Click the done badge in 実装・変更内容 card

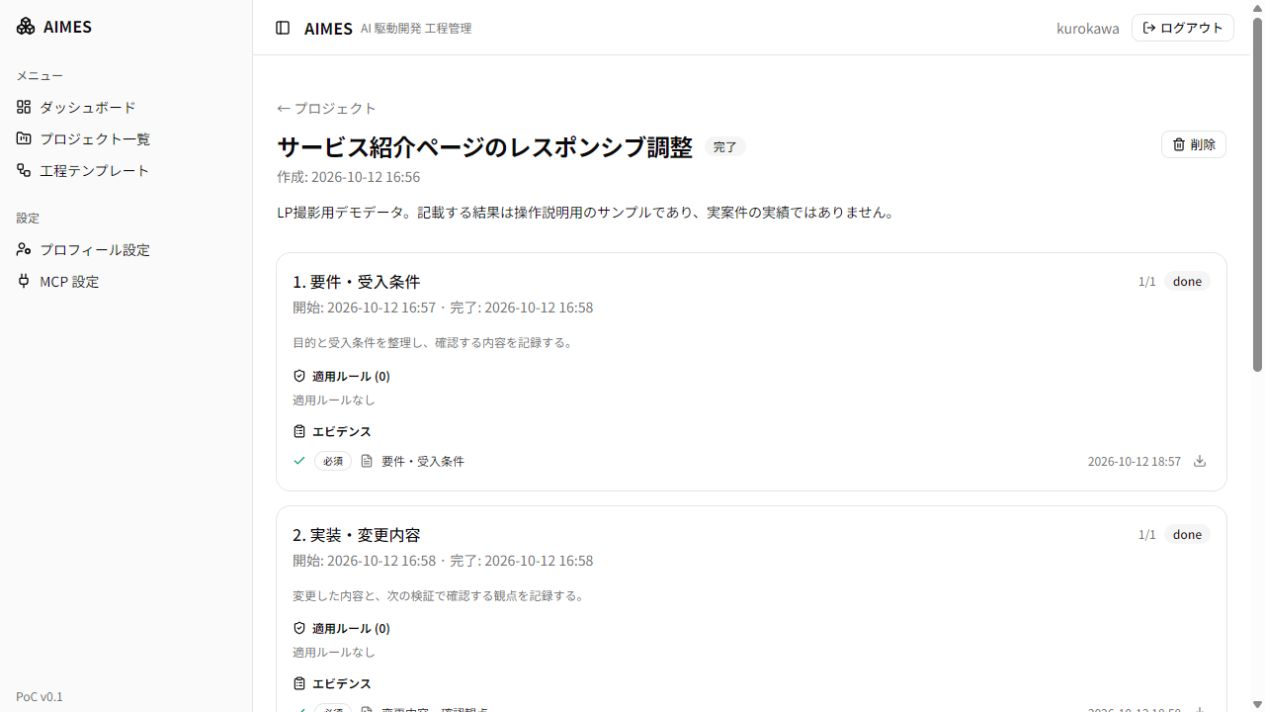(x=1187, y=534)
